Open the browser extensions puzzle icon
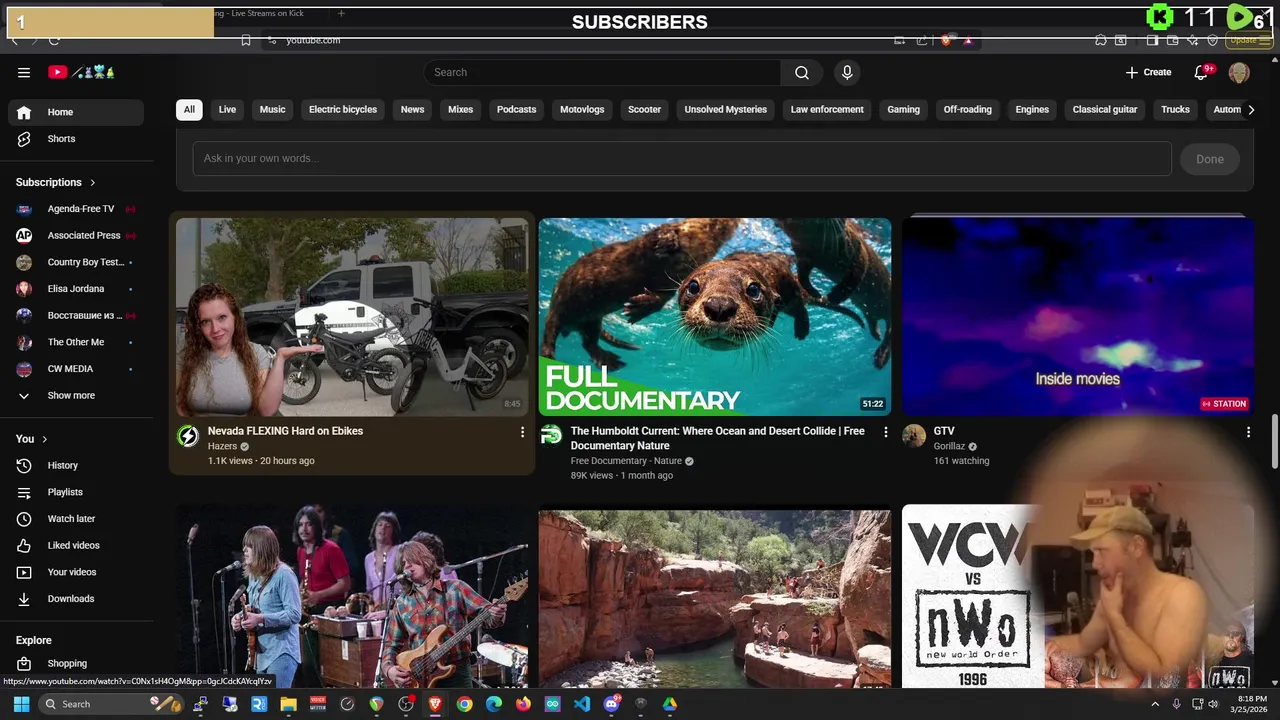Viewport: 1280px width, 720px height. pyautogui.click(x=1101, y=40)
